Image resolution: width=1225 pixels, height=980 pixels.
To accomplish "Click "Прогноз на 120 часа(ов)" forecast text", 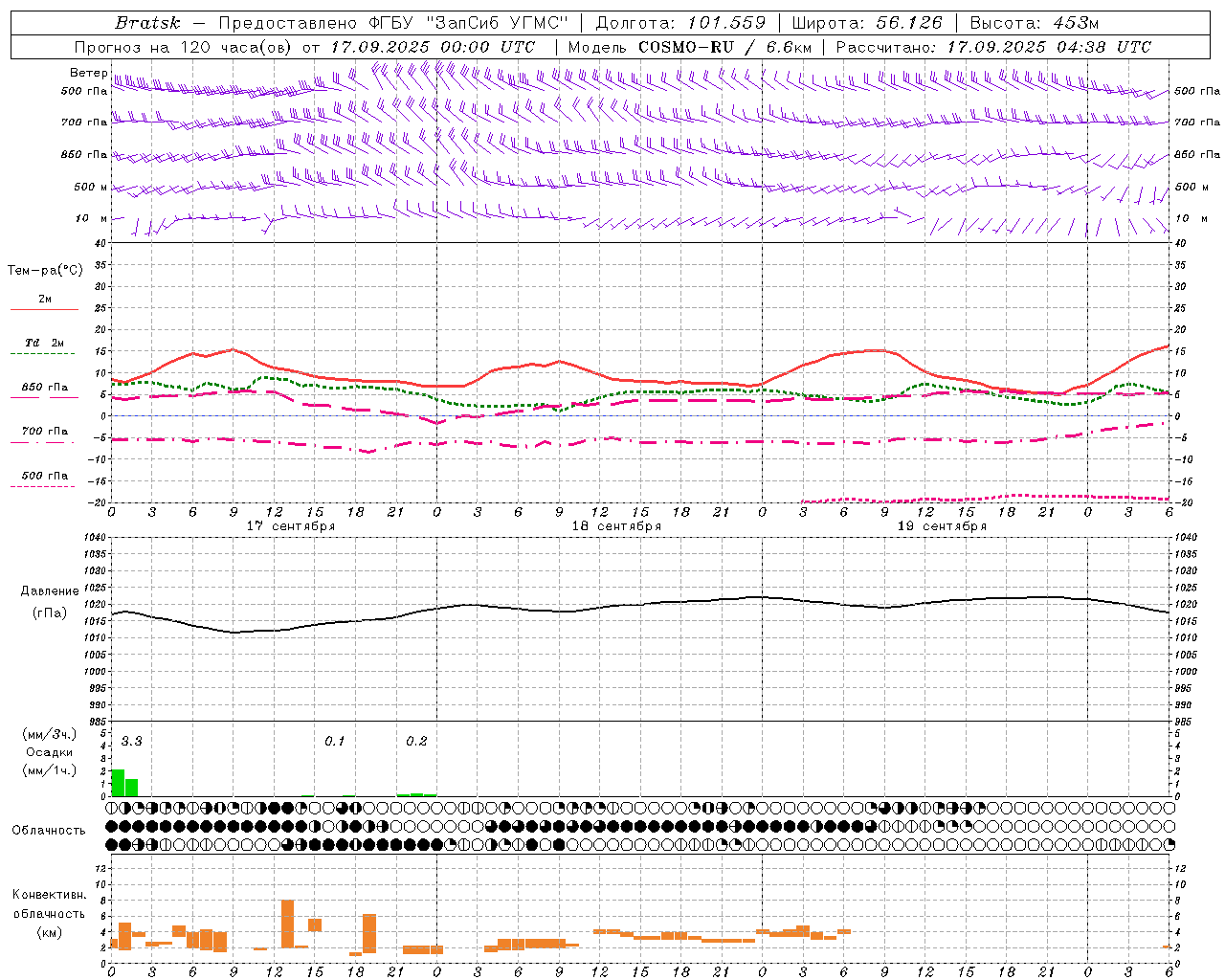I will click(x=184, y=47).
